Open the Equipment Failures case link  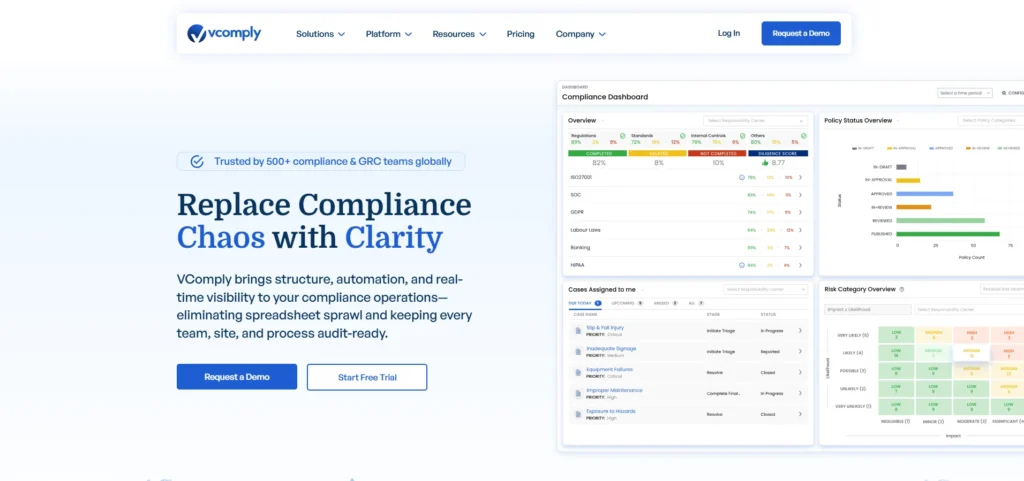pyautogui.click(x=609, y=369)
